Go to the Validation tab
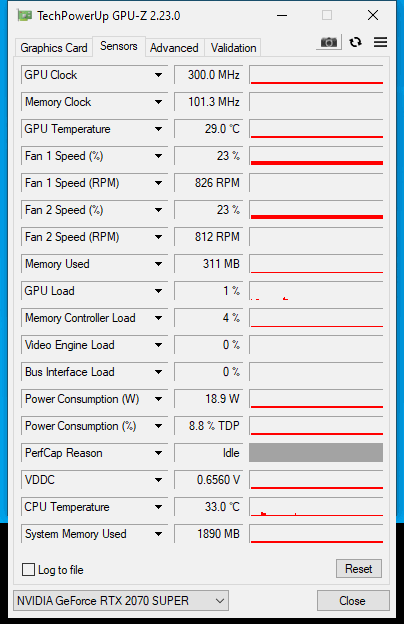Viewport: 404px width, 624px height. pos(233,48)
